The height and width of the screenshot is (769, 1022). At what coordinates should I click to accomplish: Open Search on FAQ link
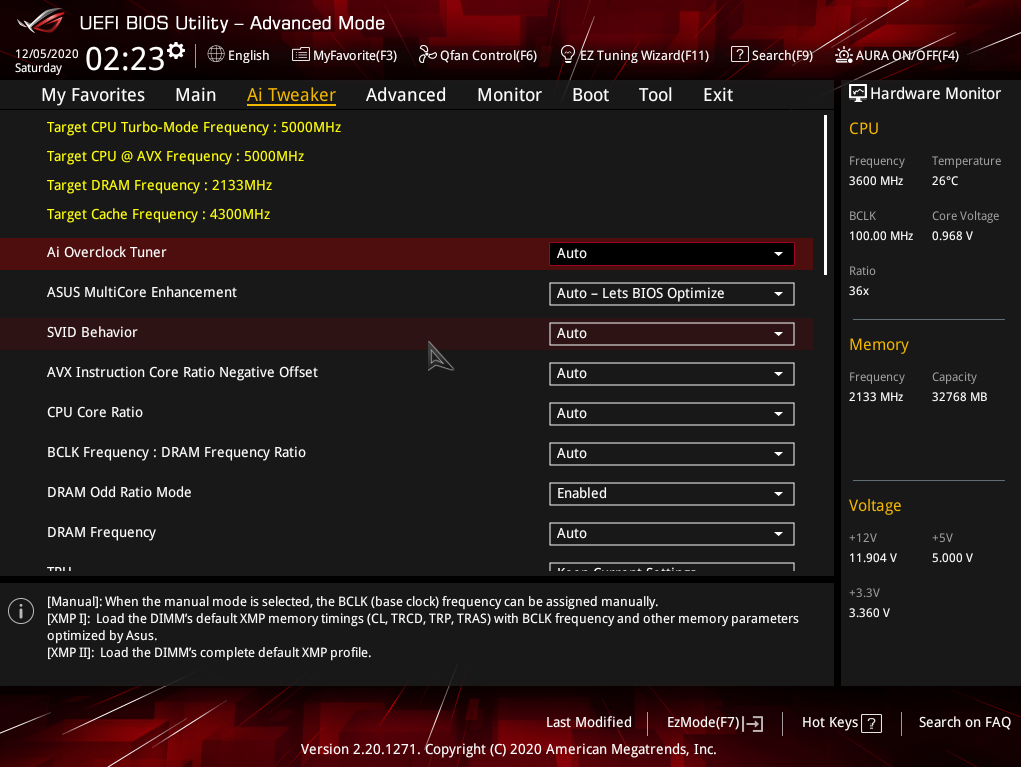[965, 723]
